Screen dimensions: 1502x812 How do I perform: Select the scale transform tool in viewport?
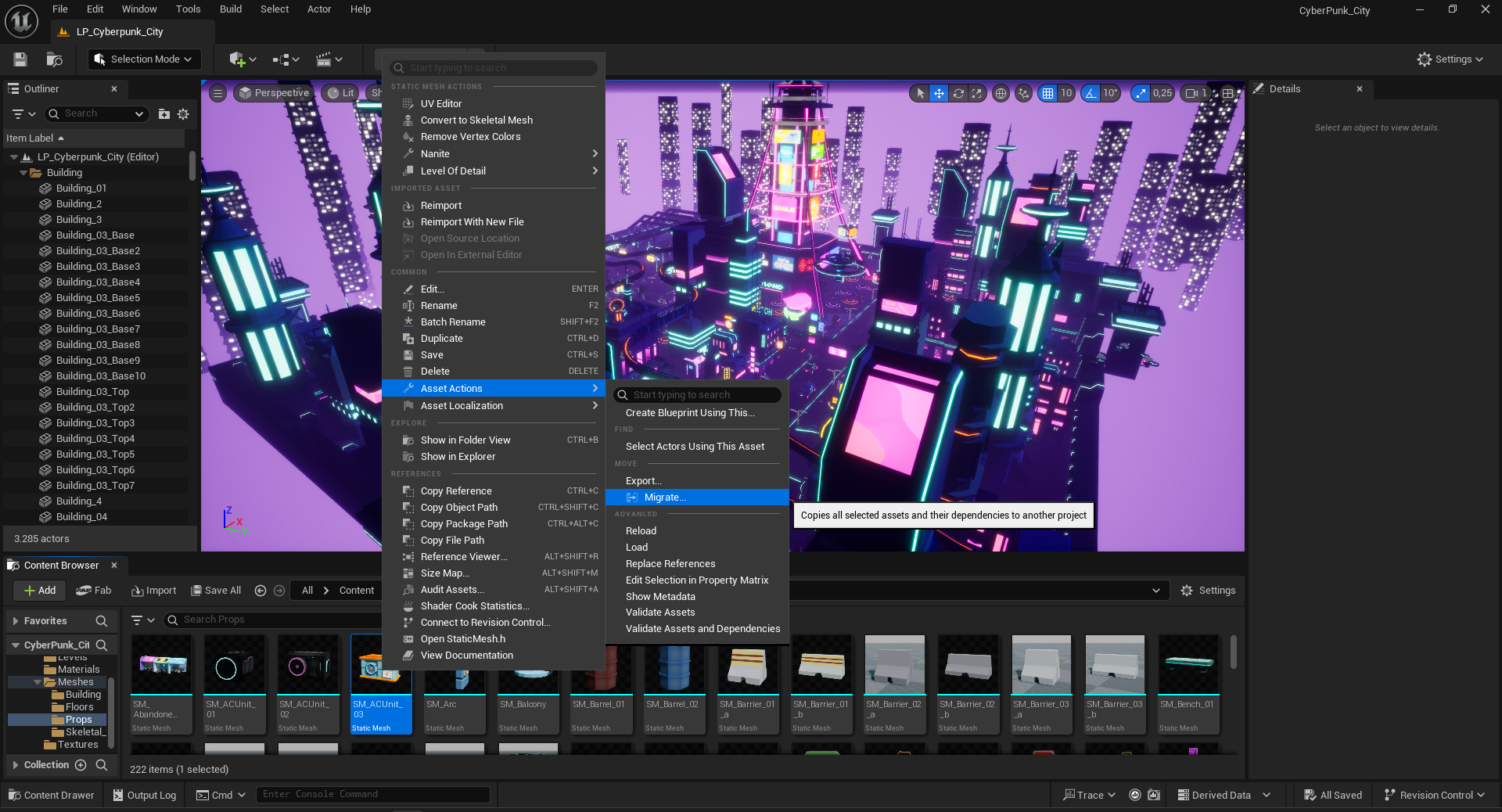pyautogui.click(x=976, y=93)
